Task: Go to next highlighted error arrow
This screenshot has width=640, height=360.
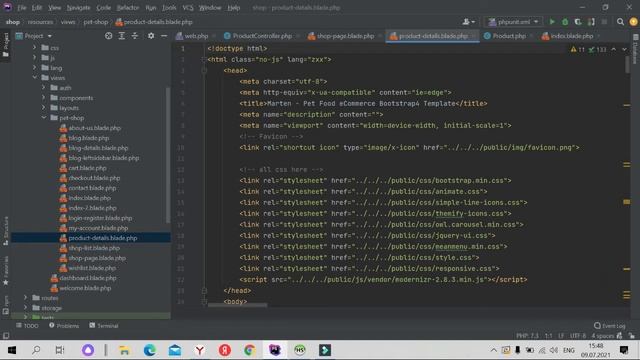Action: (624, 49)
